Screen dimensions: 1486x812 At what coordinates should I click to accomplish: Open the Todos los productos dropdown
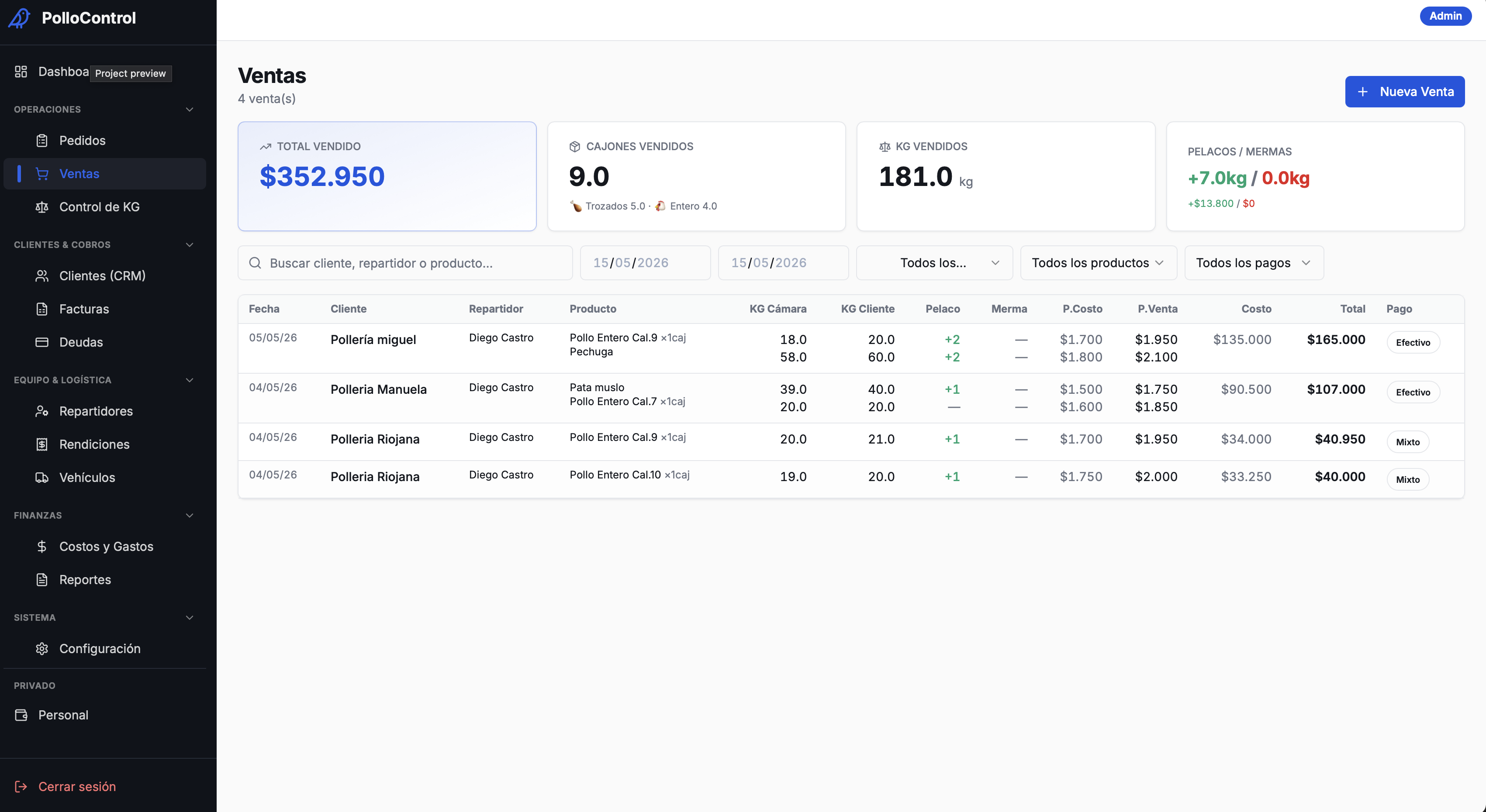coord(1099,263)
